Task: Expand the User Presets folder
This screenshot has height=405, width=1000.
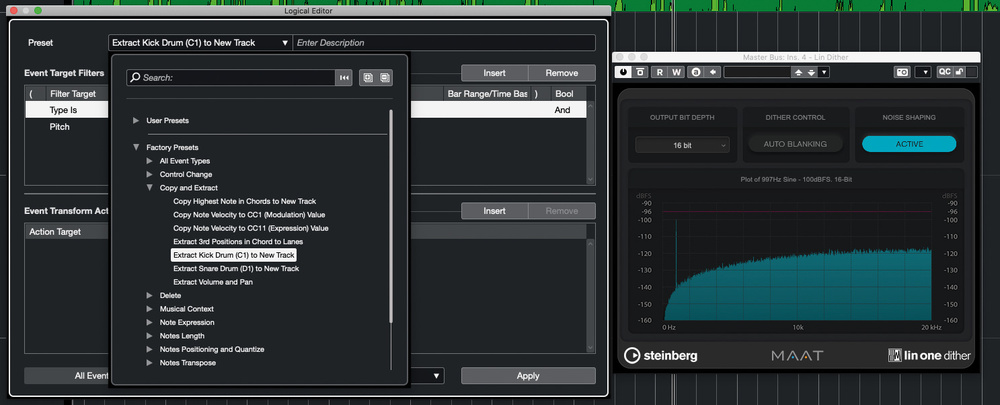Action: (135, 120)
